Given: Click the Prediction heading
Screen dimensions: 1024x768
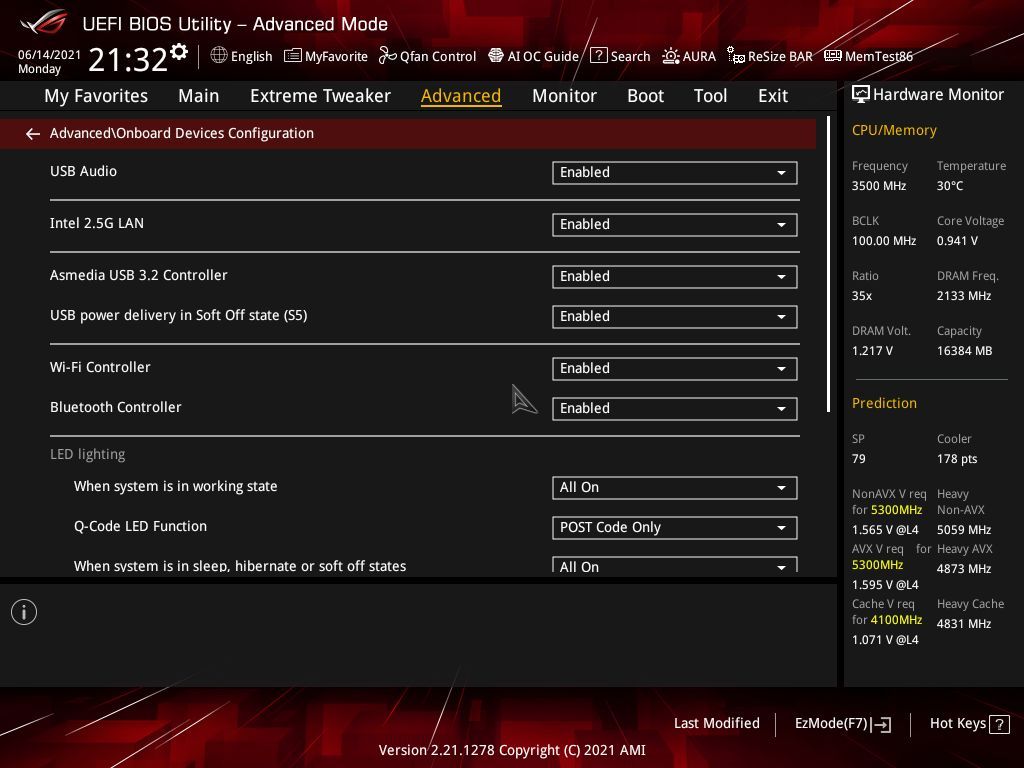Looking at the screenshot, I should tap(884, 403).
